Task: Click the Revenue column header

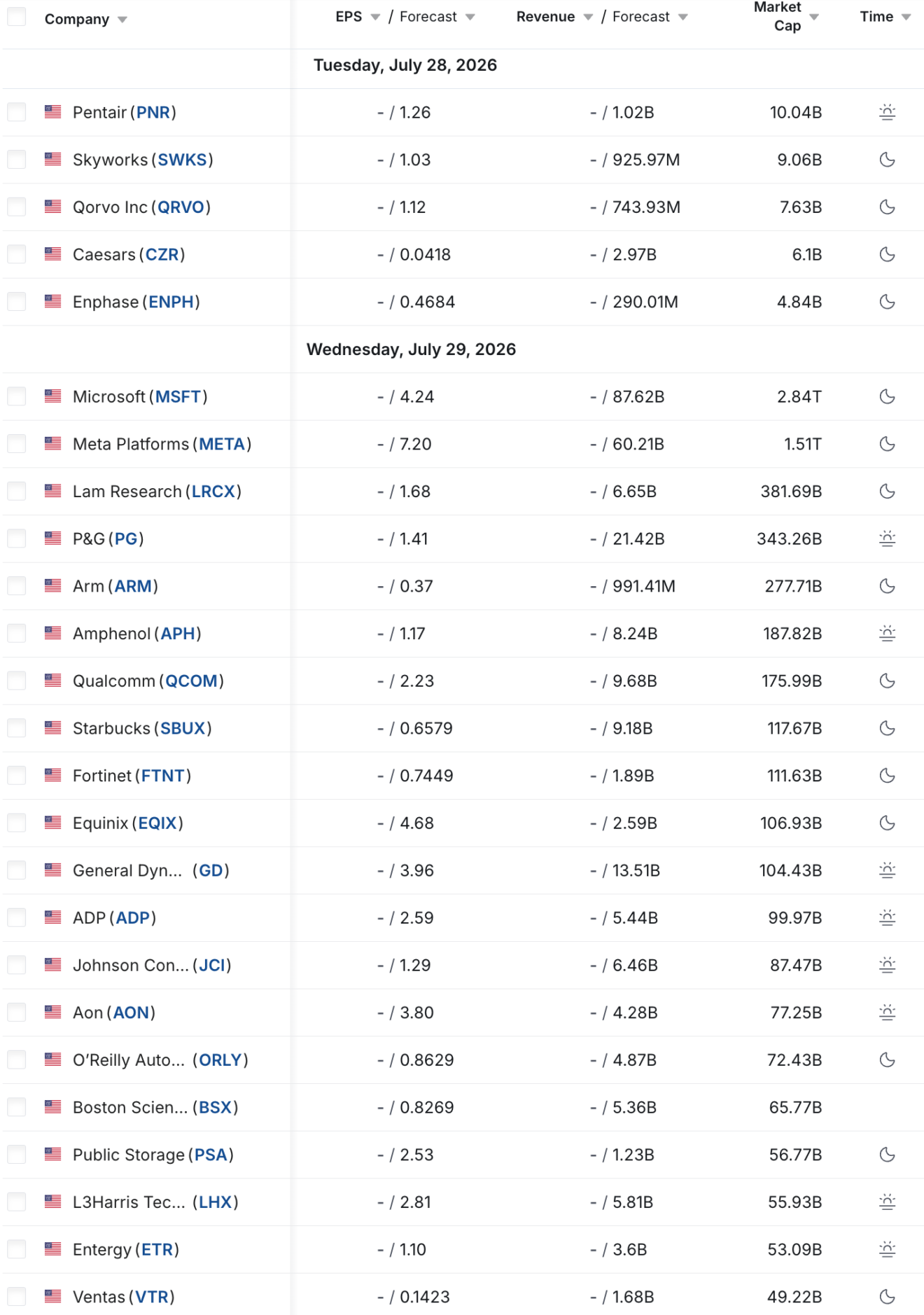Action: [545, 17]
